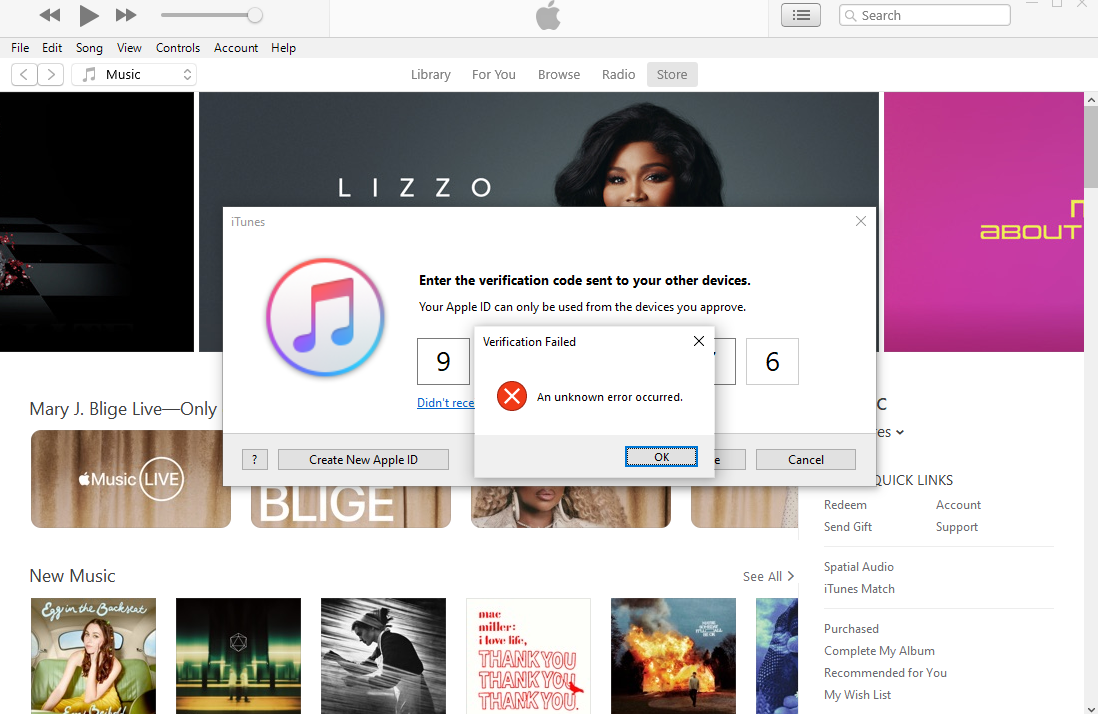Screen dimensions: 1098x714
Task: Open the Purchased link
Action: (851, 629)
